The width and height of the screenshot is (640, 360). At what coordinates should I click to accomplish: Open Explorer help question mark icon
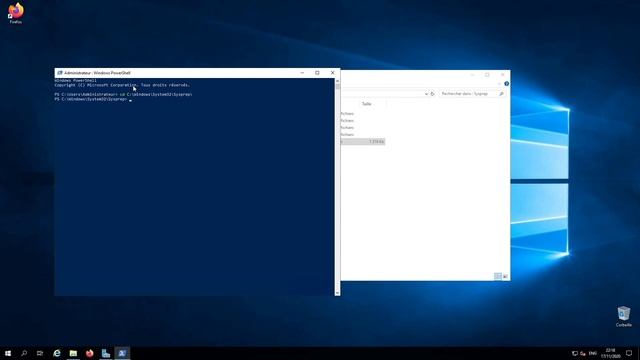point(506,84)
